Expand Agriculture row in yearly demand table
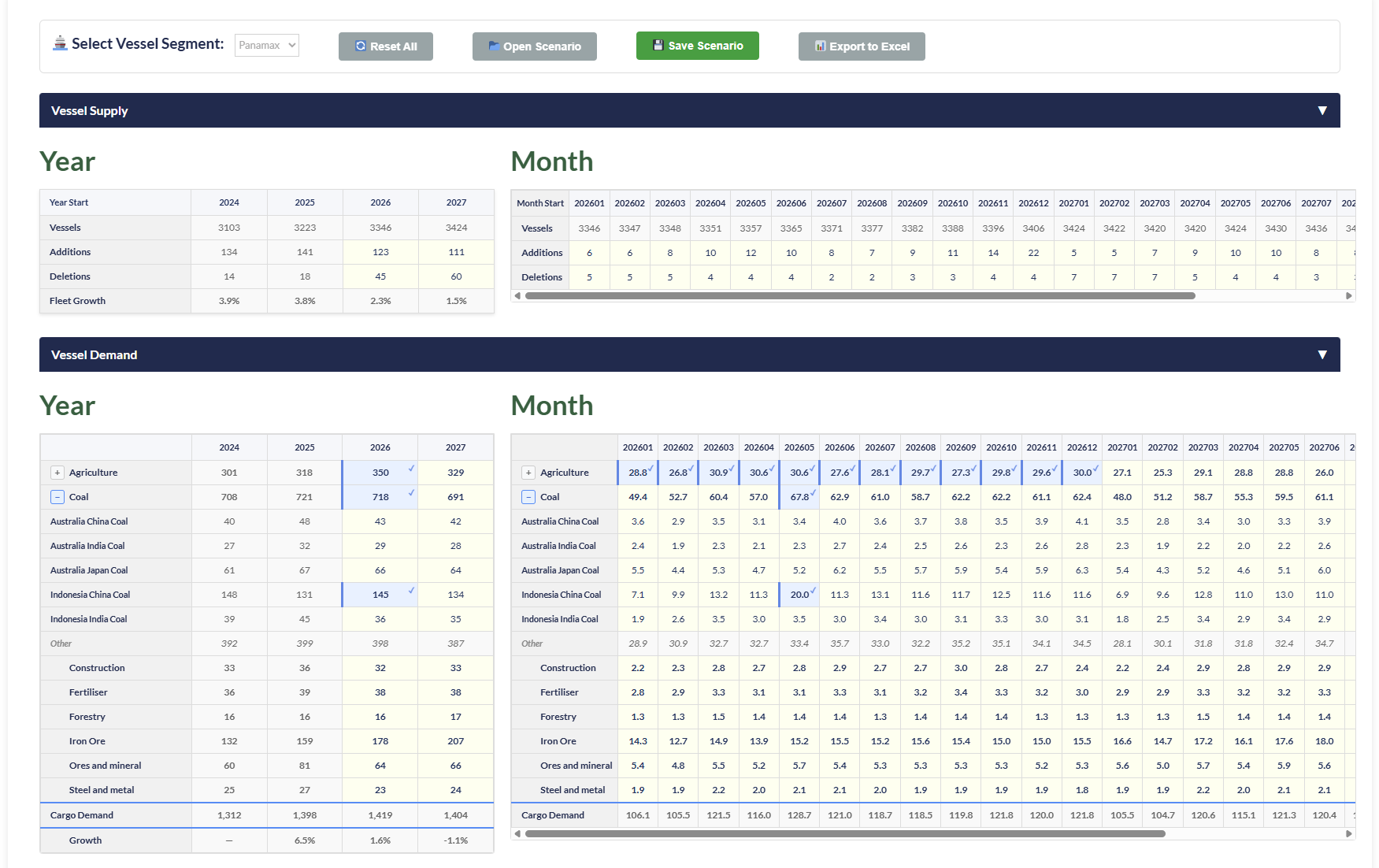Screen dimensions: 1379x868 tap(57, 473)
